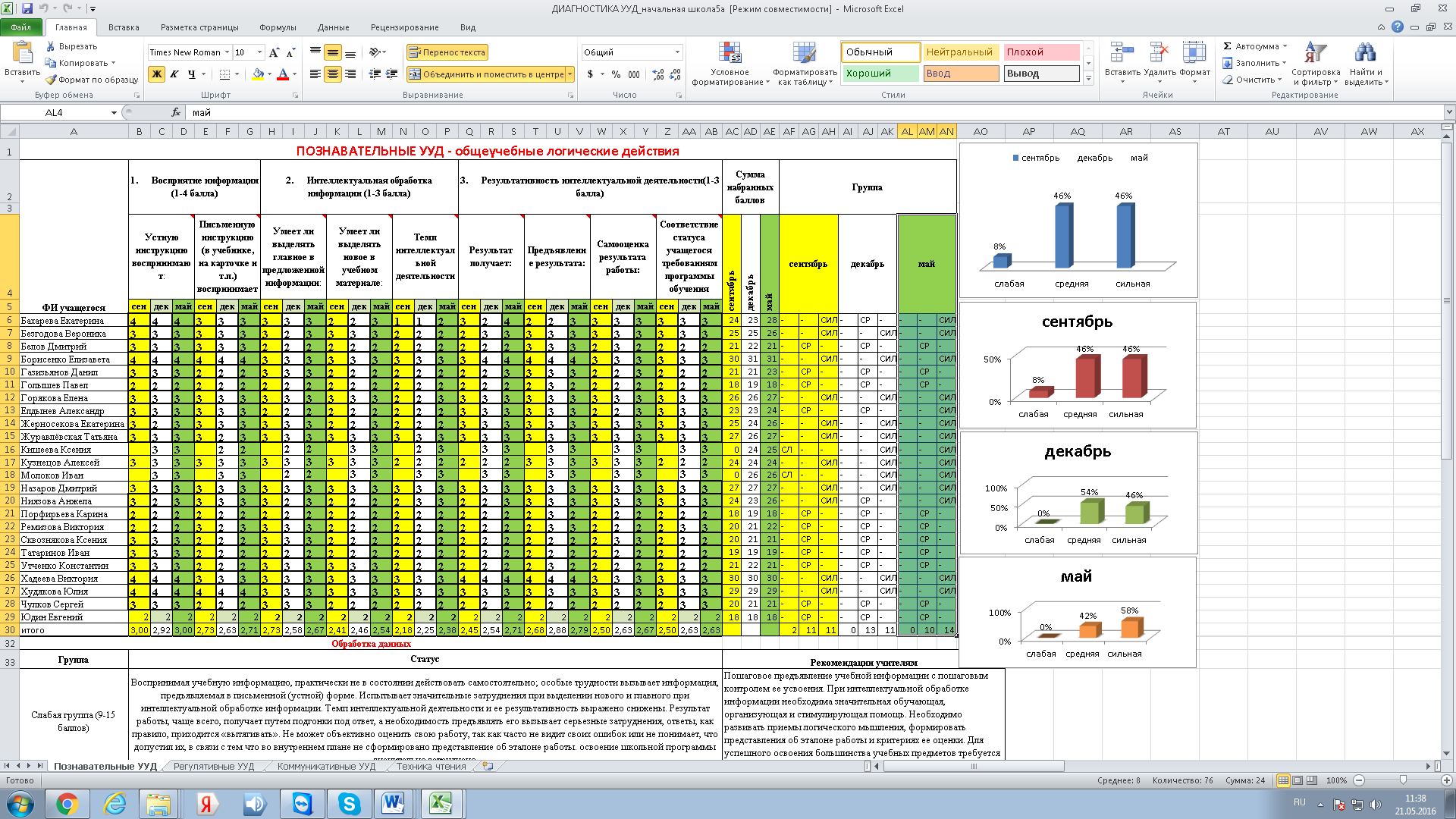This screenshot has width=1456, height=819.
Task: Click the decrease decimal places icon
Action: click(675, 74)
